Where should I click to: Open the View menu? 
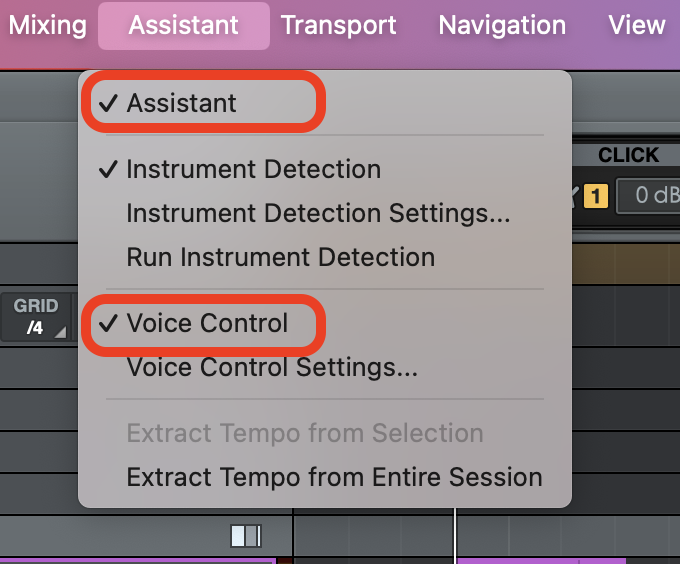637,25
